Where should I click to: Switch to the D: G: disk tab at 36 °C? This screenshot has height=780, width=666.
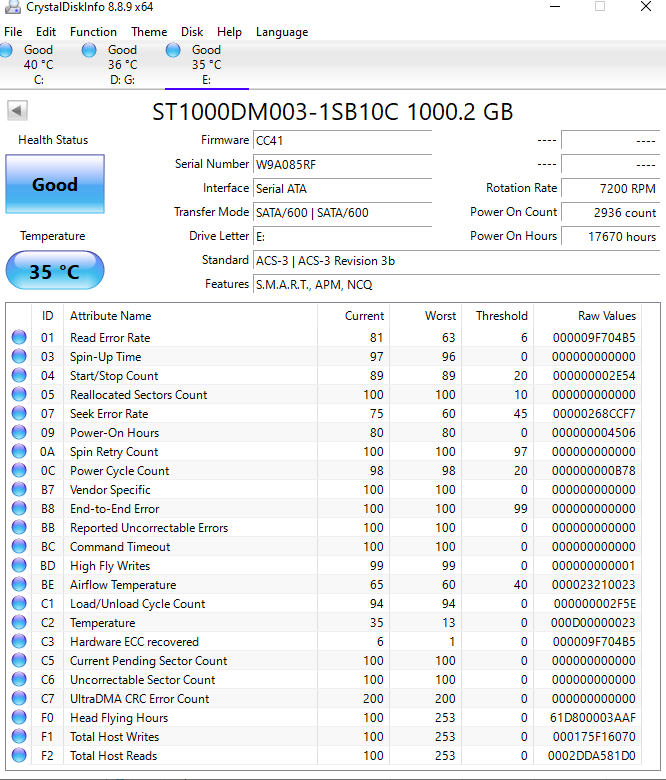[x=122, y=65]
